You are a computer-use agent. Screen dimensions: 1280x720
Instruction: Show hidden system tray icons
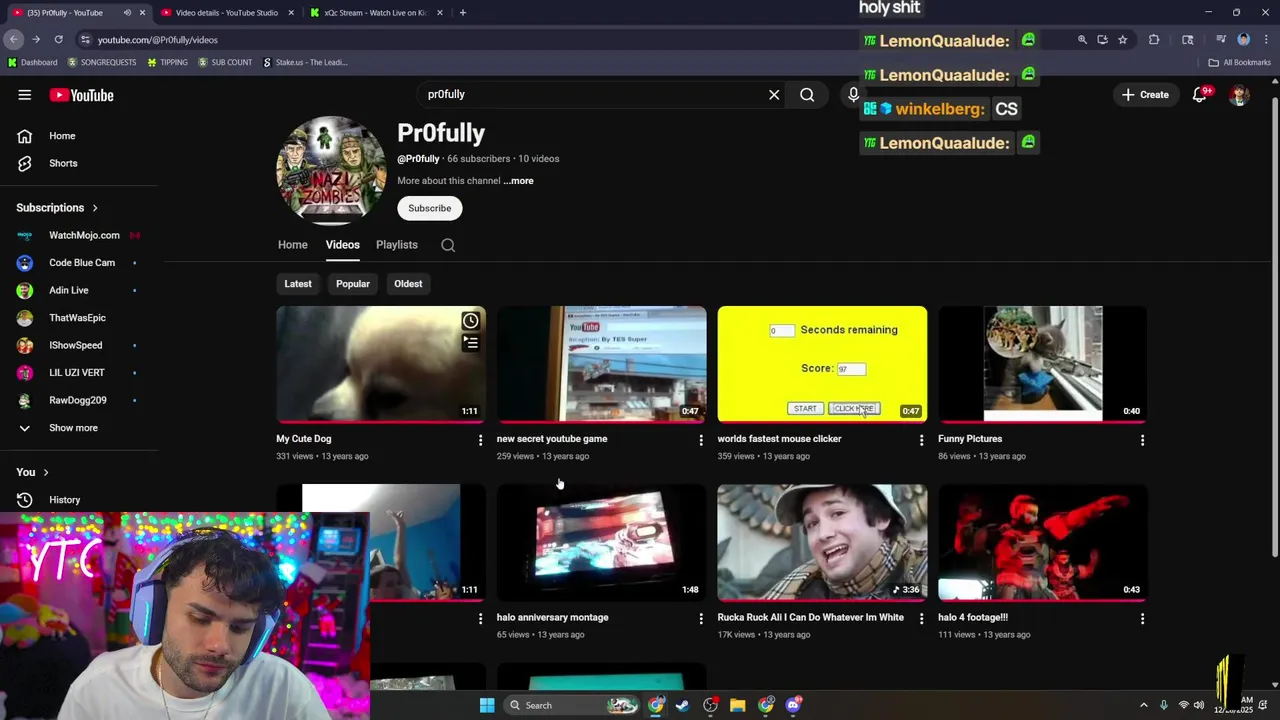(x=1144, y=705)
